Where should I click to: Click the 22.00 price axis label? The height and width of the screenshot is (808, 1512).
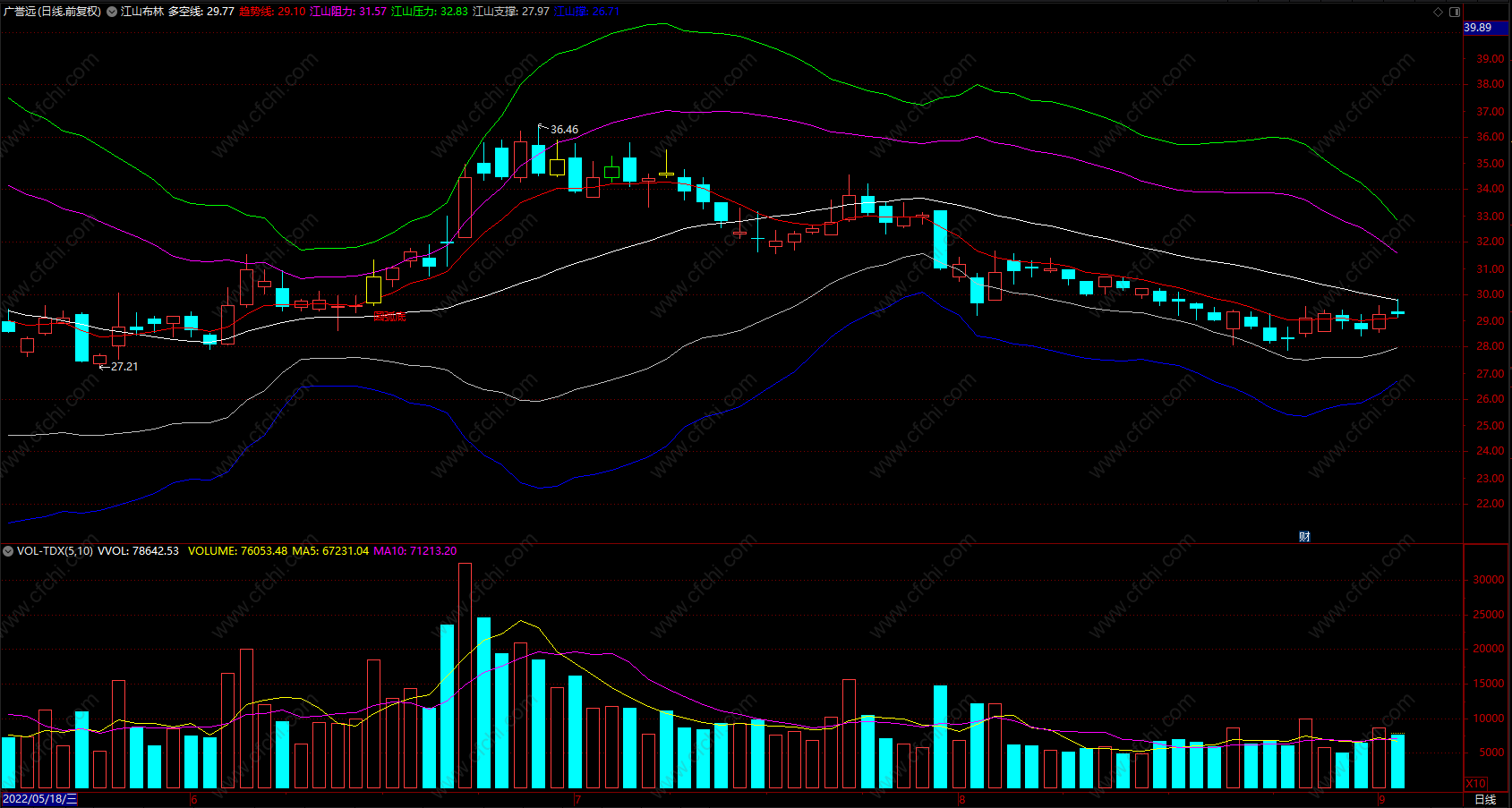pyautogui.click(x=1491, y=504)
